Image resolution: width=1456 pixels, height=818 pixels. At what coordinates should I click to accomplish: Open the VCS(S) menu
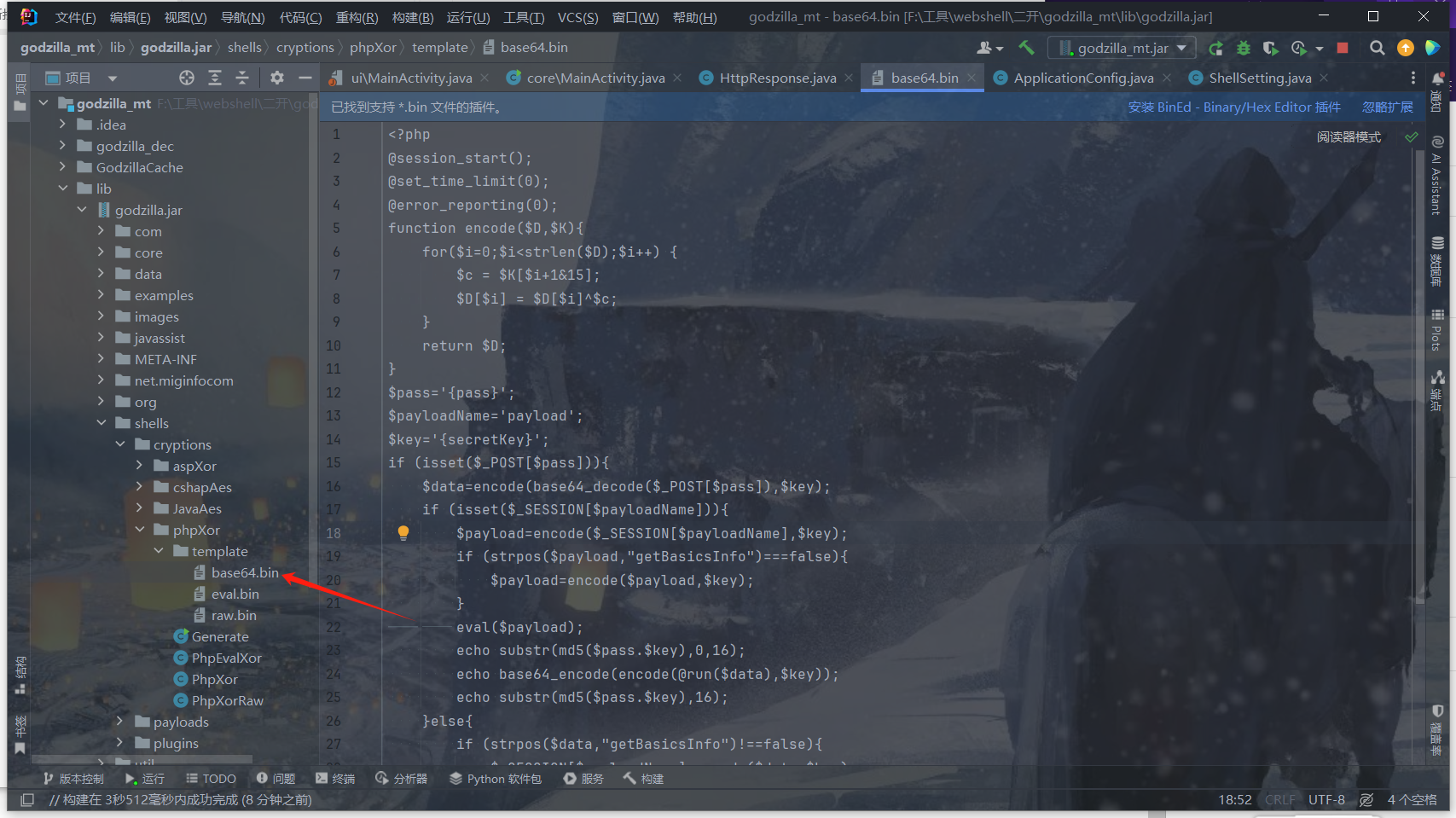tap(577, 17)
